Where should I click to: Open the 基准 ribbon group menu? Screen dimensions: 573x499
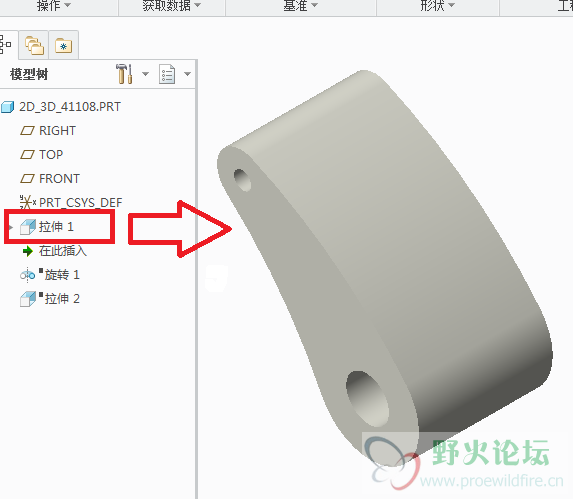pos(301,5)
